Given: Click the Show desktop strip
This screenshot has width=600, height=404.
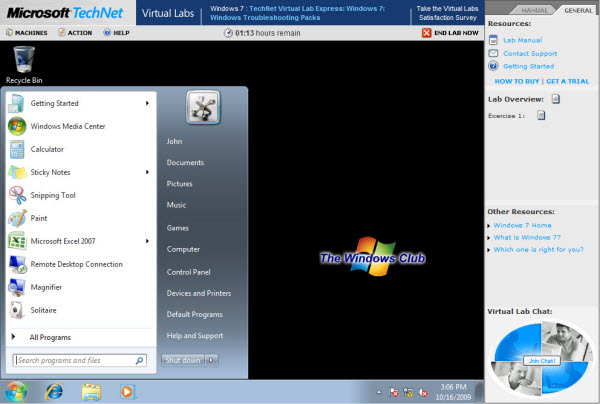Looking at the screenshot, I should (479, 391).
